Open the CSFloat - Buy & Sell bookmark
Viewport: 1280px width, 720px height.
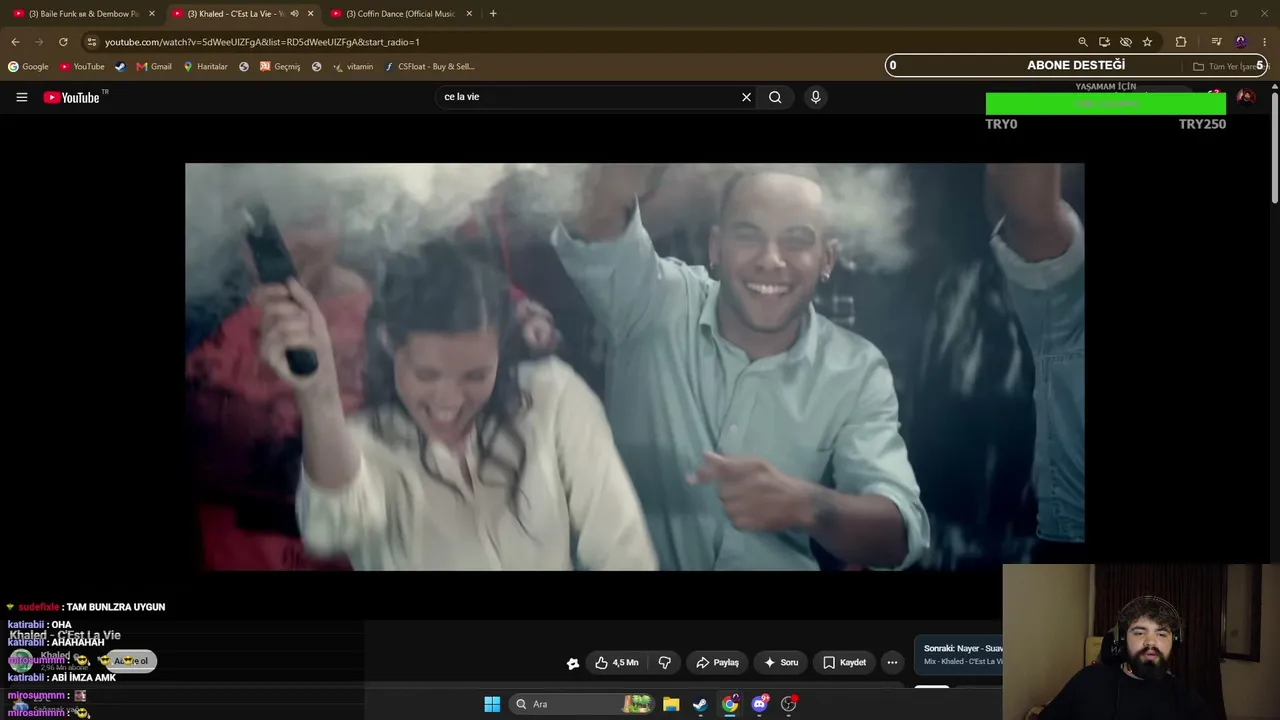coord(429,67)
